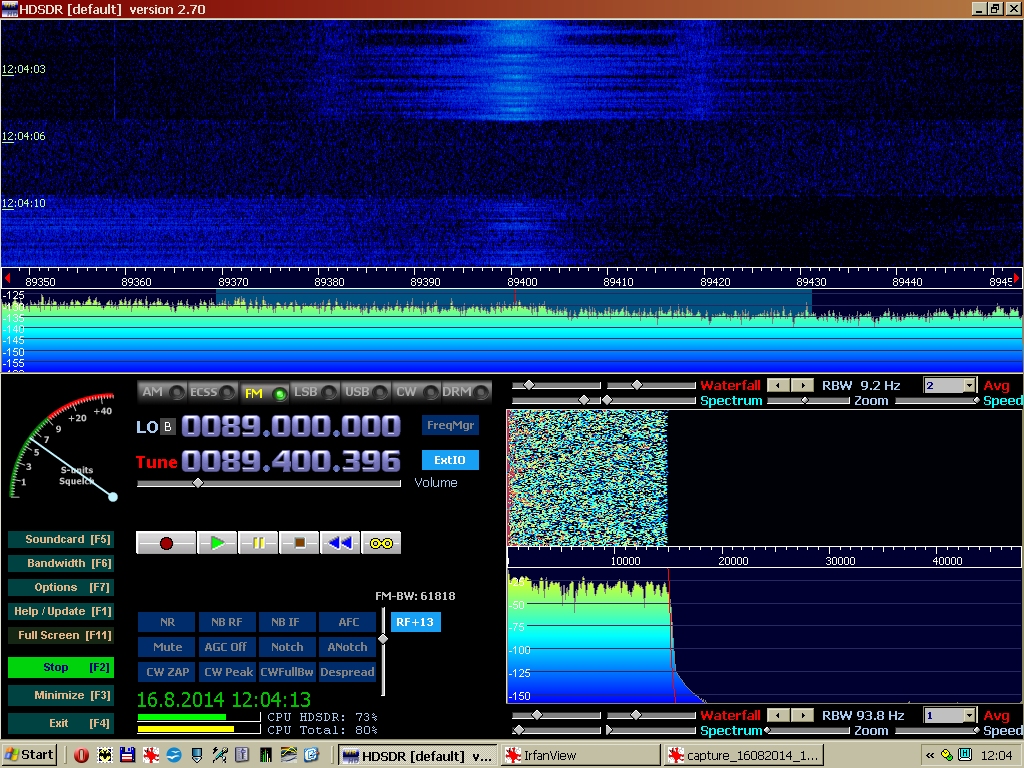Image resolution: width=1024 pixels, height=768 pixels.
Task: Enable the NB IF noise blanker
Action: 287,622
